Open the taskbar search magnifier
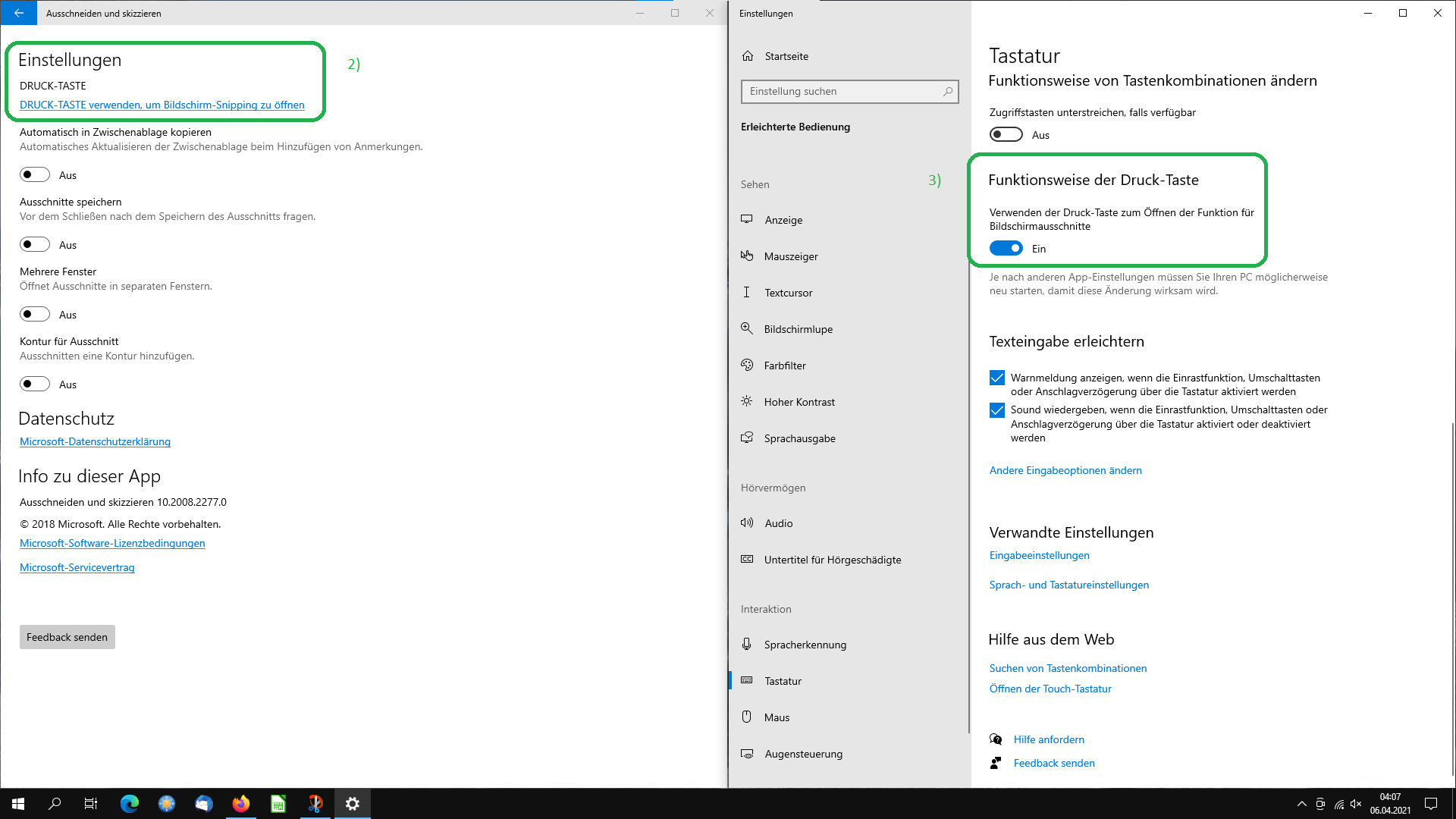This screenshot has height=819, width=1456. click(x=55, y=804)
